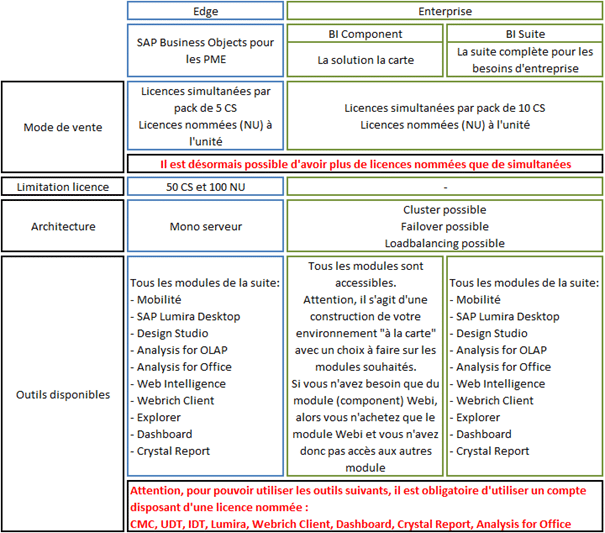Click "- SAP Lumira Desktop" in the Edge column
Screen dimensions: 605x533
click(185, 316)
